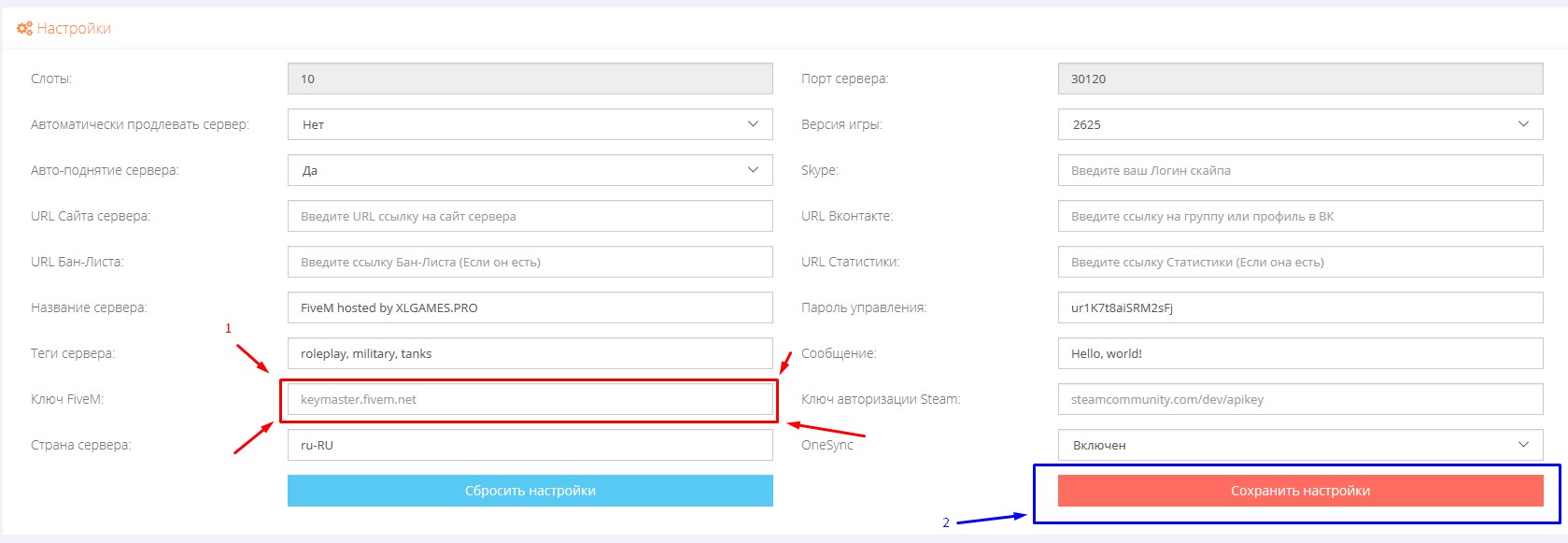Click the statistics URL input field
This screenshot has height=543, width=1568.
pyautogui.click(x=1300, y=262)
